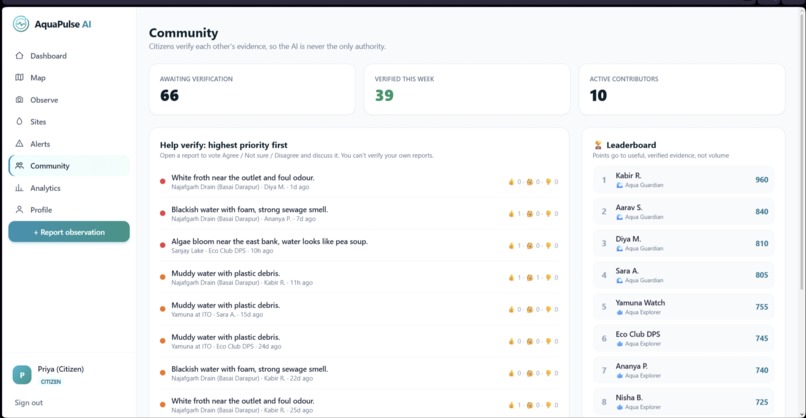Click thumbs-down icon on Ananya P. blackish water report
Viewport: 806px width, 418px height.
point(548,213)
